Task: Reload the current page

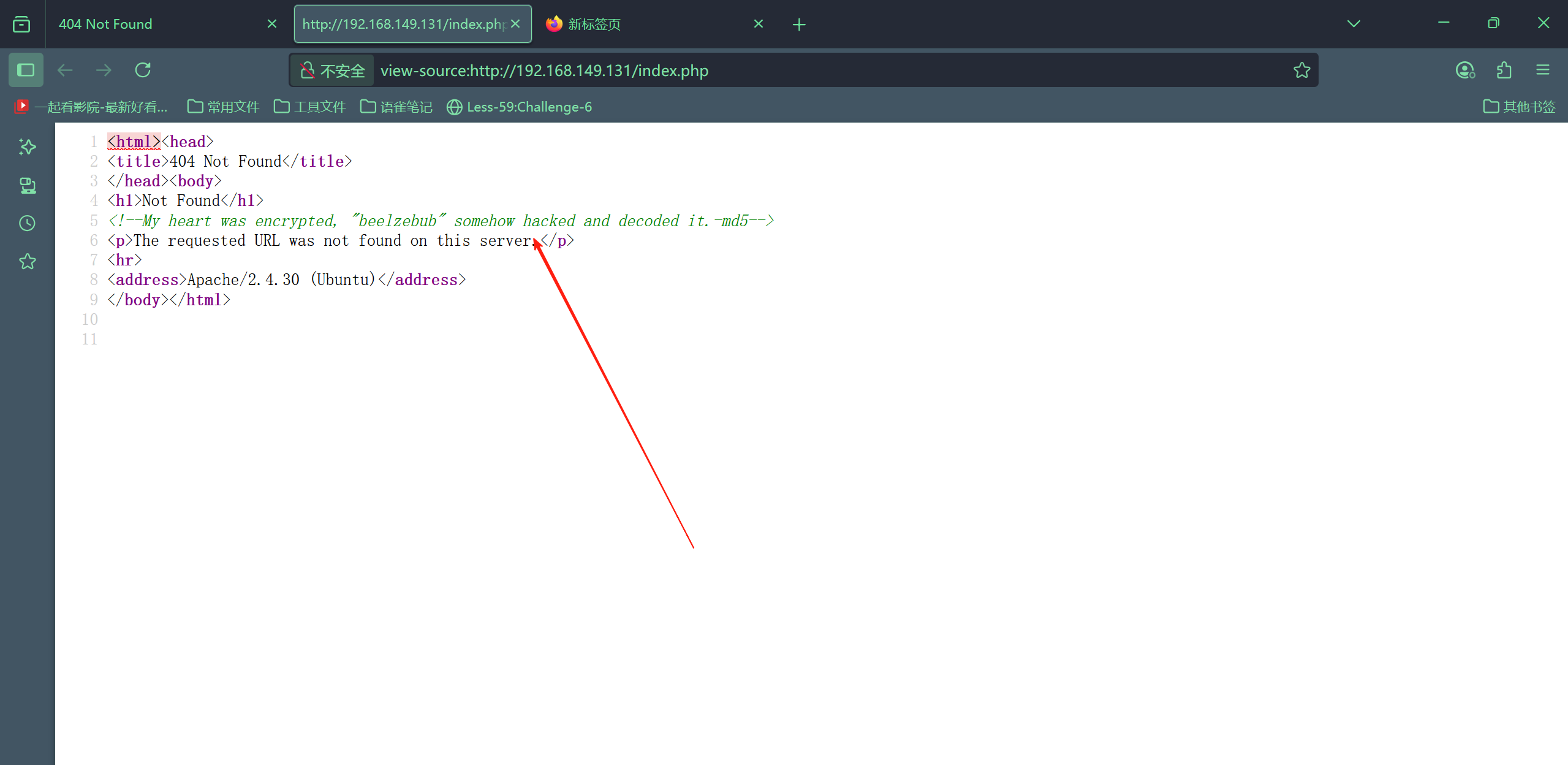Action: pyautogui.click(x=143, y=70)
